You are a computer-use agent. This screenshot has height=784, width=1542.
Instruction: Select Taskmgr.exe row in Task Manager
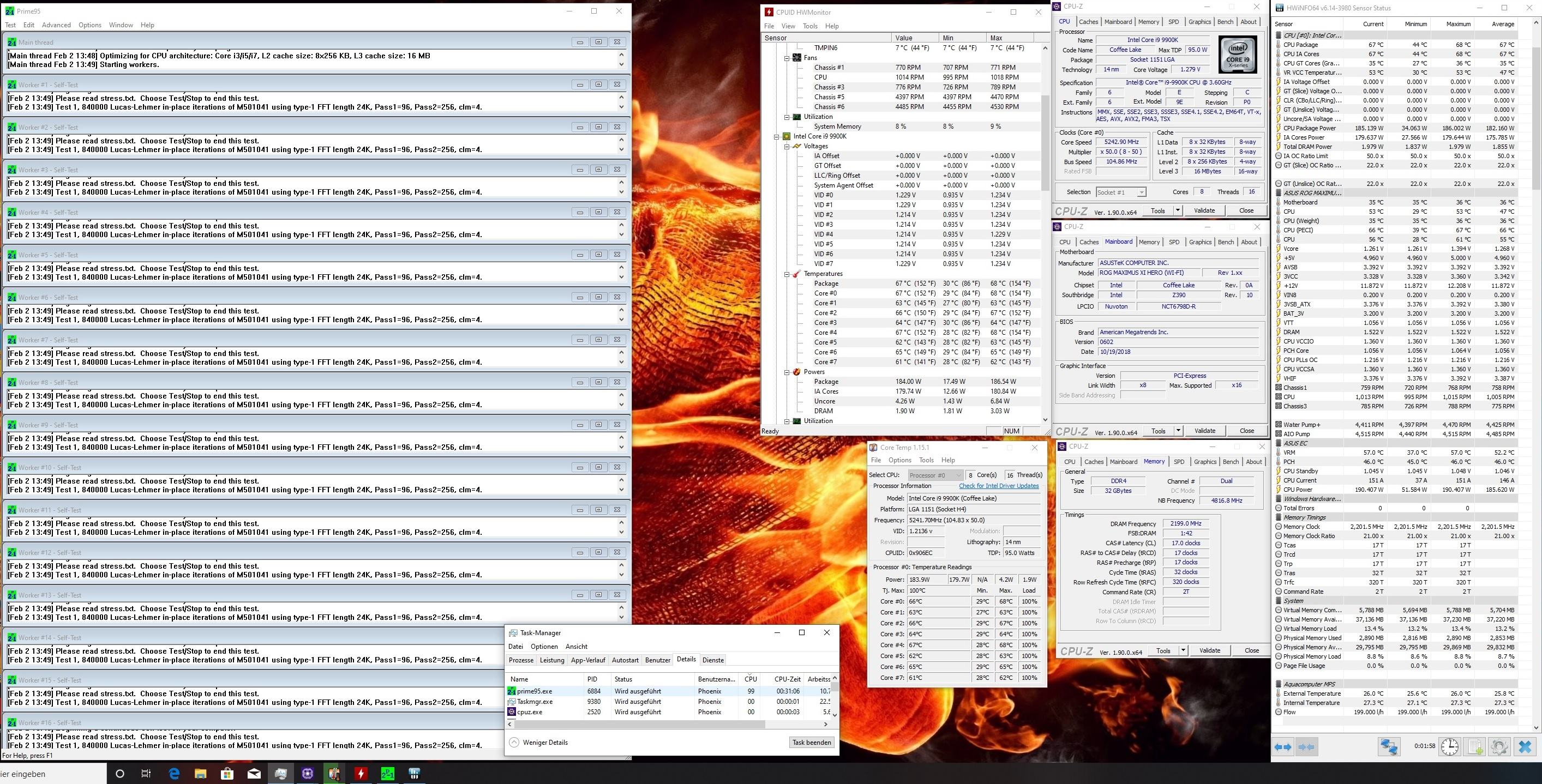[669, 702]
